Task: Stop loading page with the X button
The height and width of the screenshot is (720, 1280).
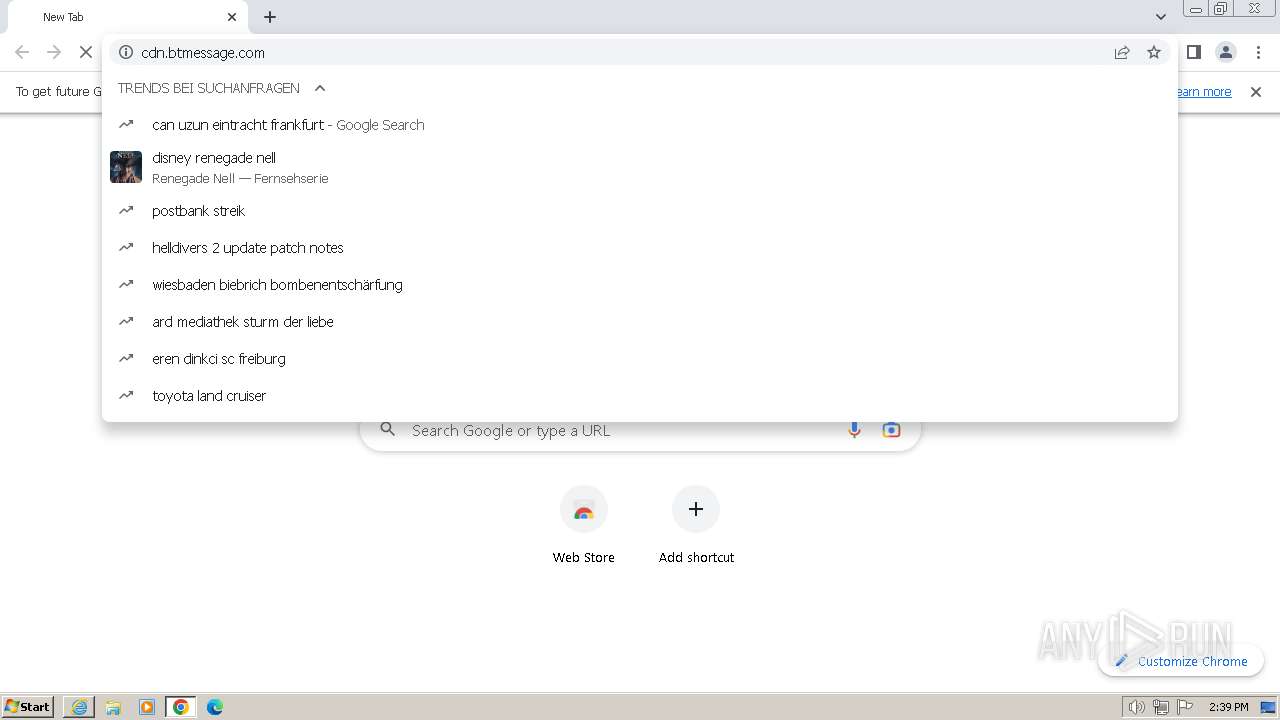Action: [x=85, y=52]
